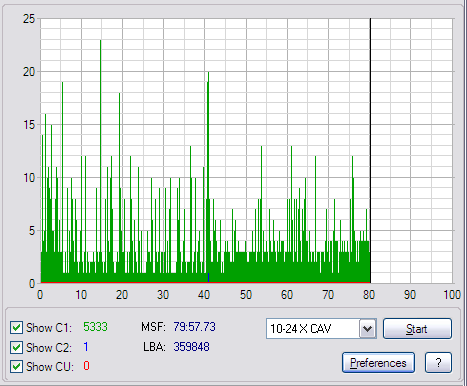Viewport: 467px width, 386px height.
Task: Select the green C1 count 5333
Action: 95,327
